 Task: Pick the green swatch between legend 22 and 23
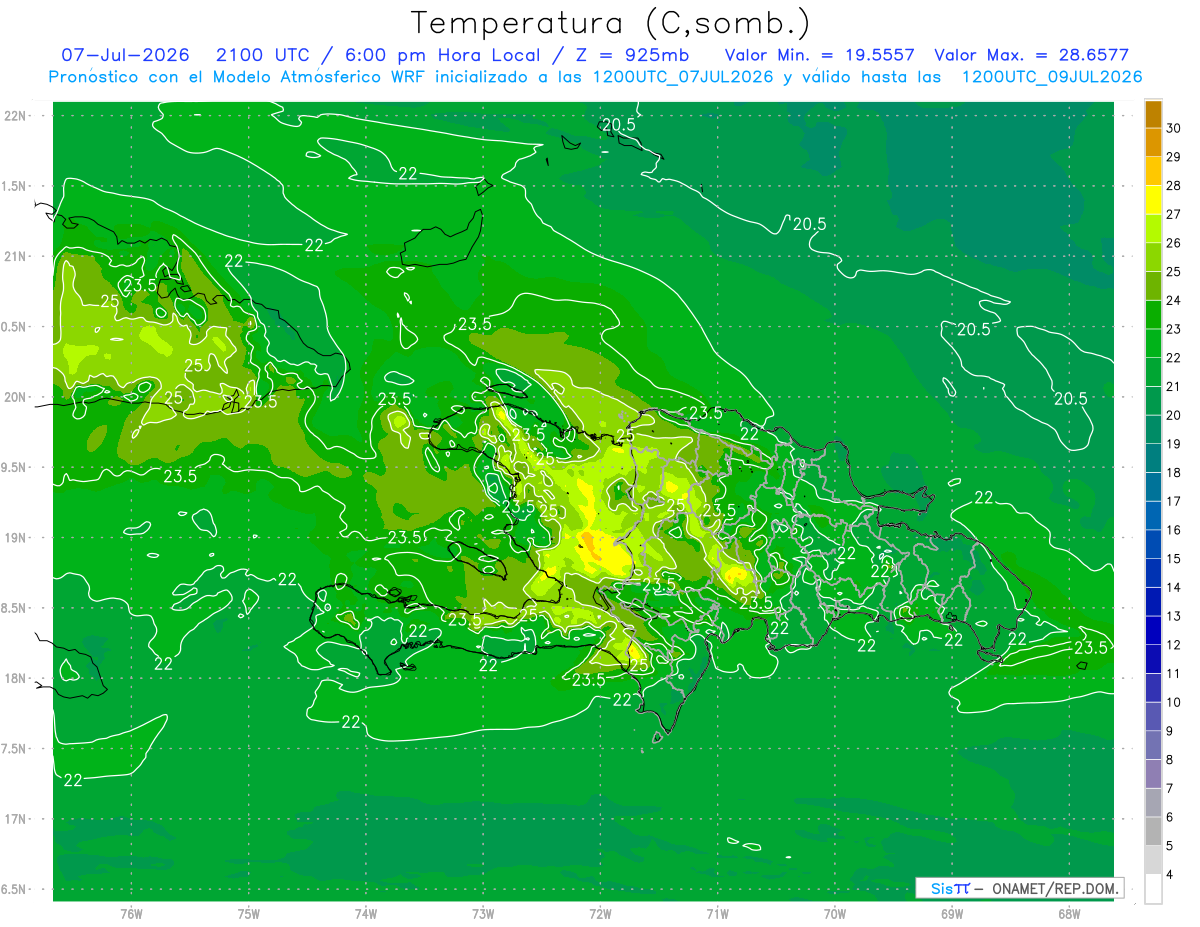pos(1153,343)
